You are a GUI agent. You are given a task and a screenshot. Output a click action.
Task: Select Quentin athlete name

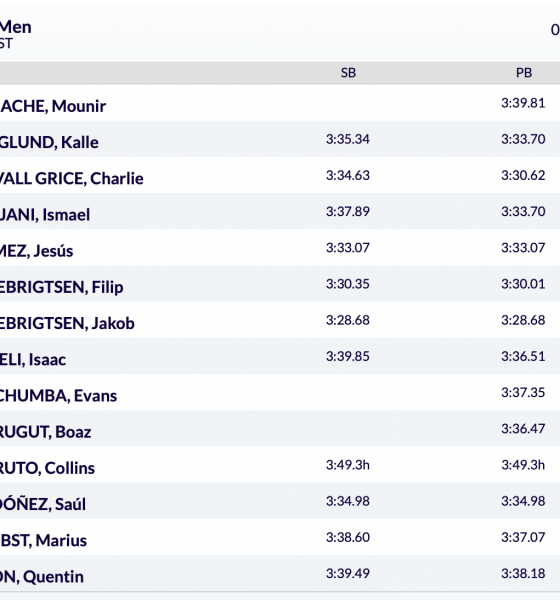[42, 577]
